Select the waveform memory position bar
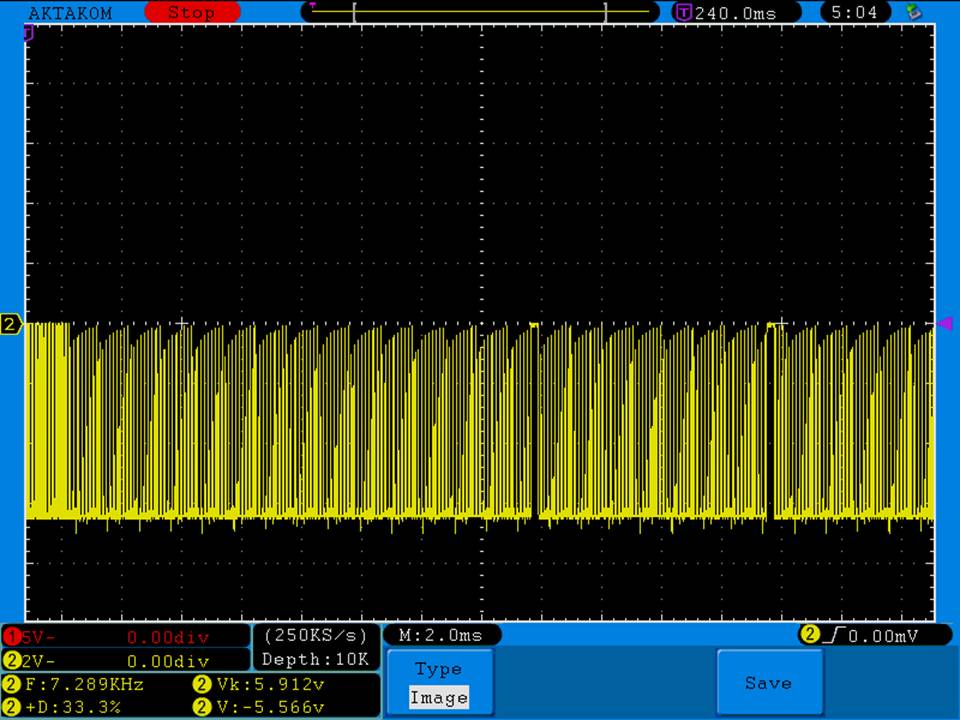 480,12
